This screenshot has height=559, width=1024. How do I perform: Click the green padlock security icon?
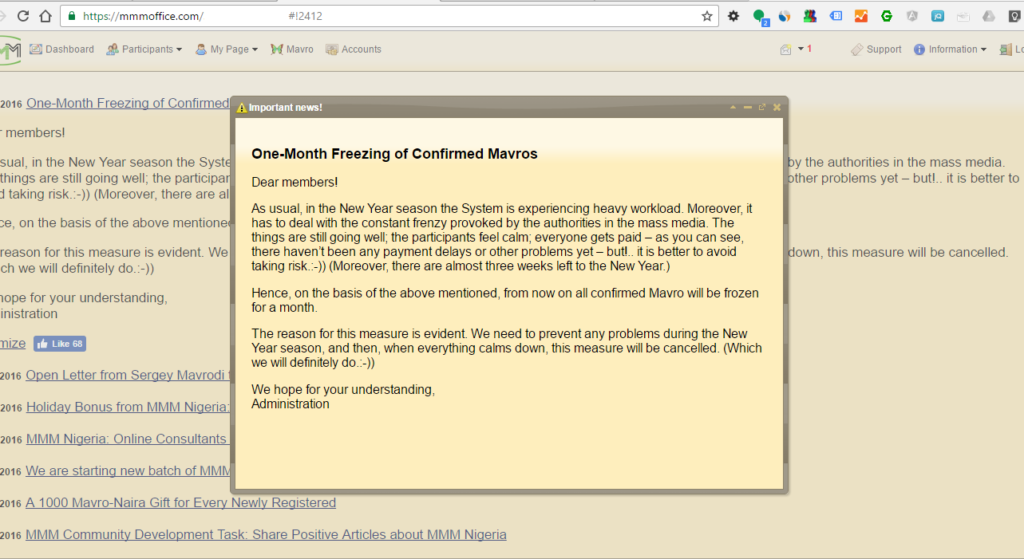[72, 16]
